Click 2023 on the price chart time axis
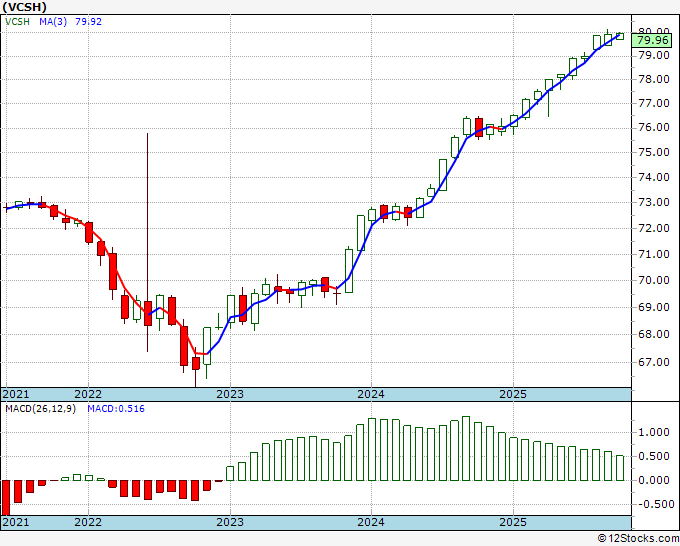The image size is (680, 546). coord(230,394)
